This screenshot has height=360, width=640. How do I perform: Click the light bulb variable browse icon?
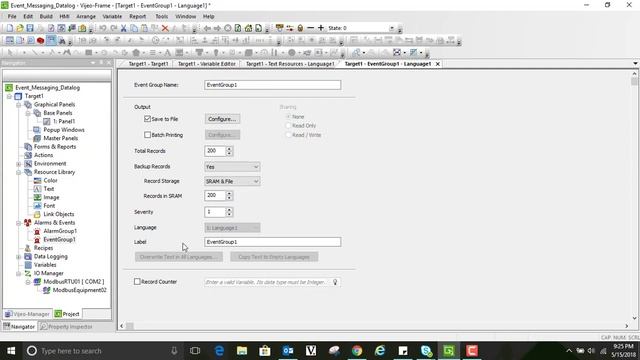point(335,282)
